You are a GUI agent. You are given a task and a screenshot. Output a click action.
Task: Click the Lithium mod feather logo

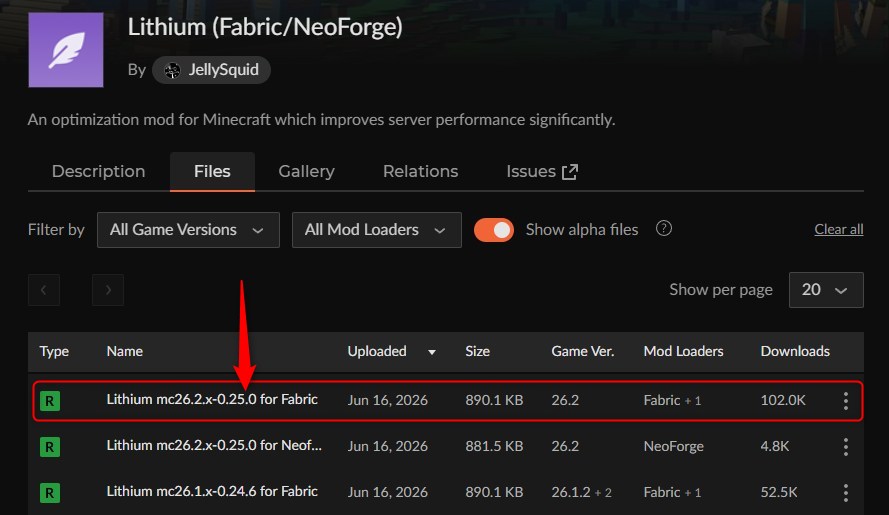66,50
